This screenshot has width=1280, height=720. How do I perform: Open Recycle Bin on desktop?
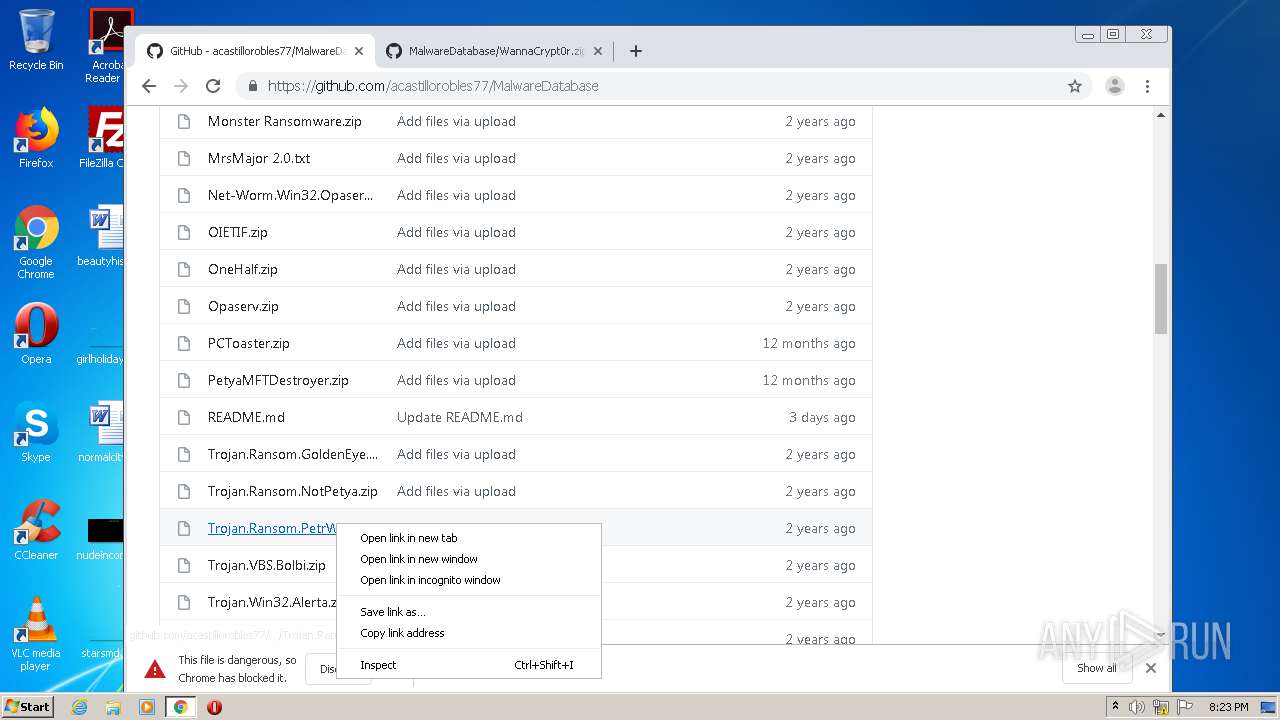[35, 41]
